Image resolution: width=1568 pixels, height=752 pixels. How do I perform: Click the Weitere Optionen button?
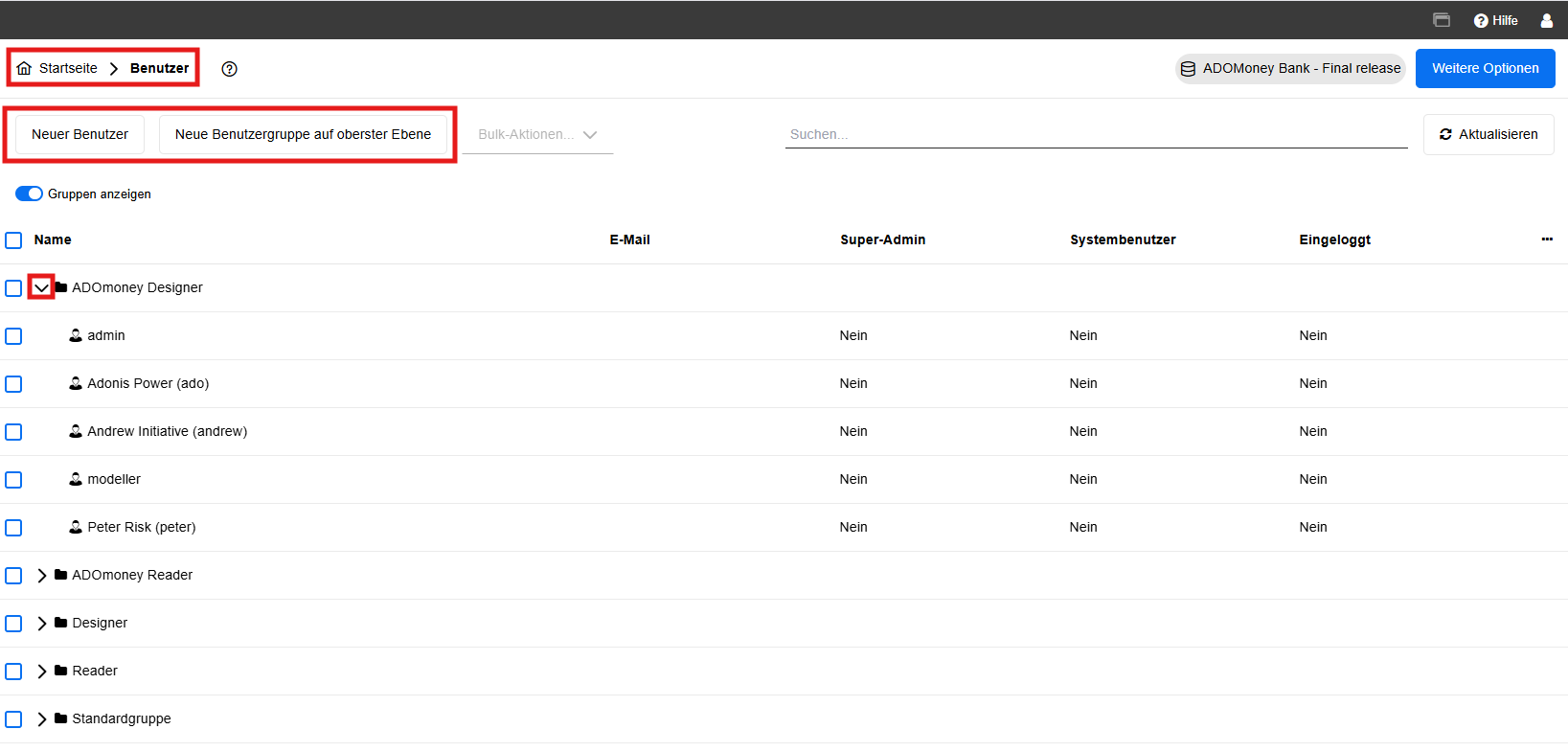(1485, 68)
